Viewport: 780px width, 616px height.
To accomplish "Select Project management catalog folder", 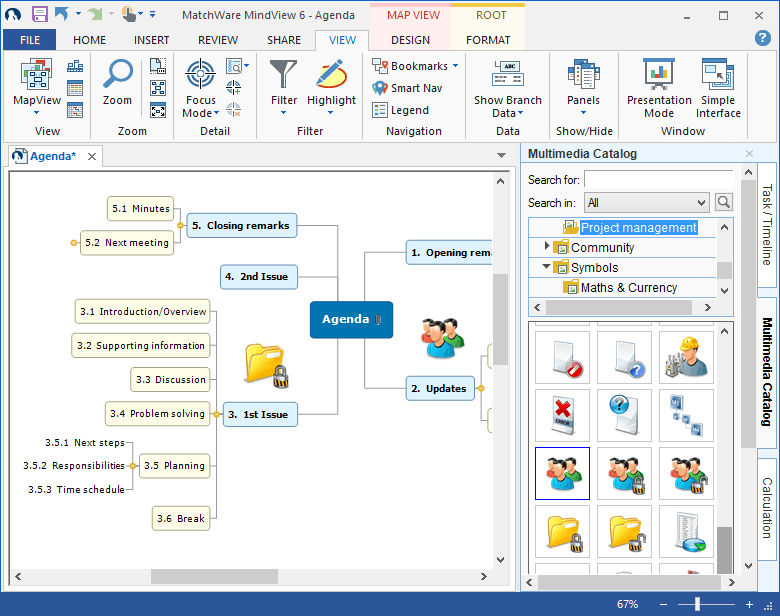I will 639,227.
